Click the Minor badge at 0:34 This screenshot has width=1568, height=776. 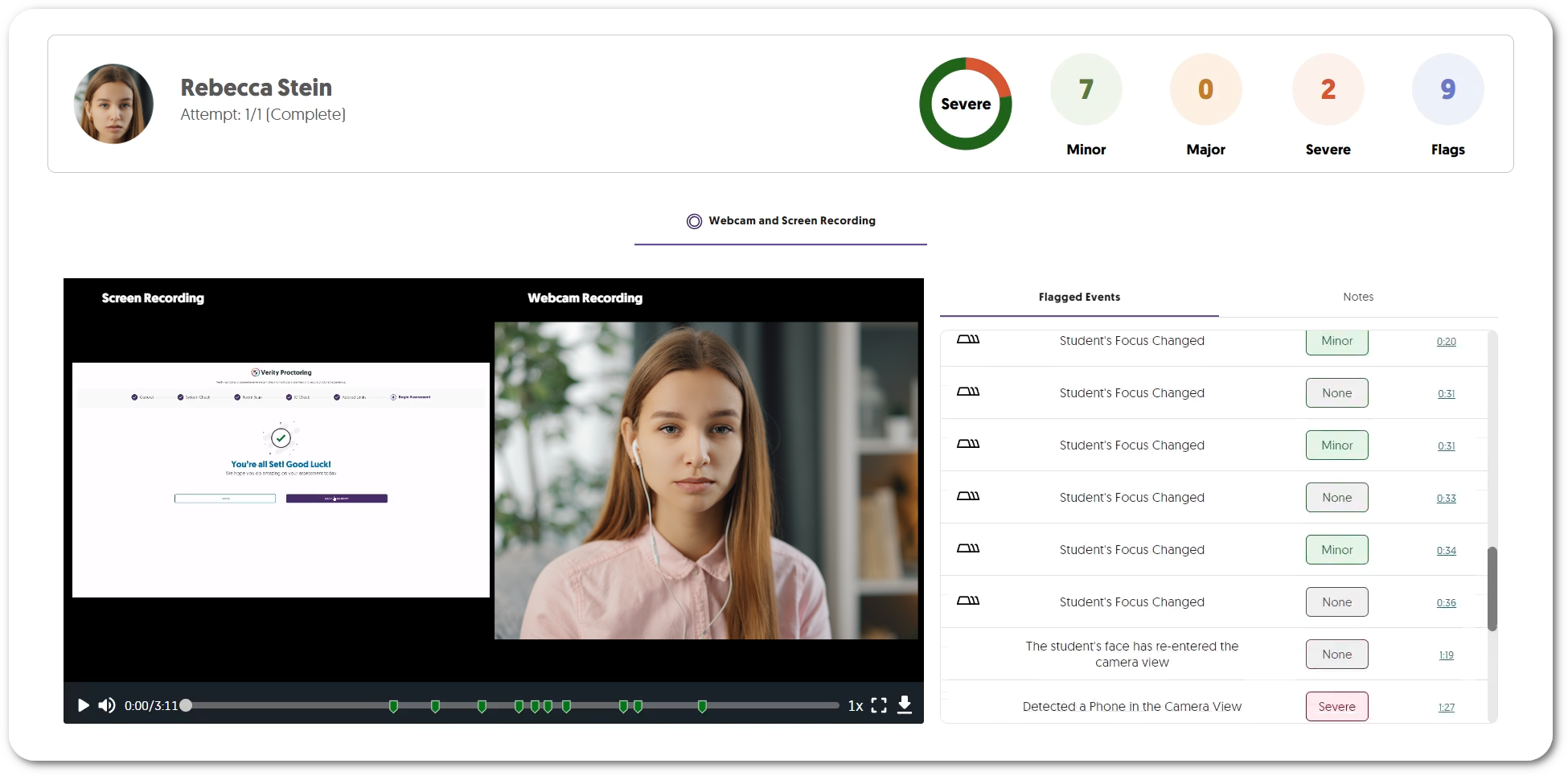point(1336,549)
